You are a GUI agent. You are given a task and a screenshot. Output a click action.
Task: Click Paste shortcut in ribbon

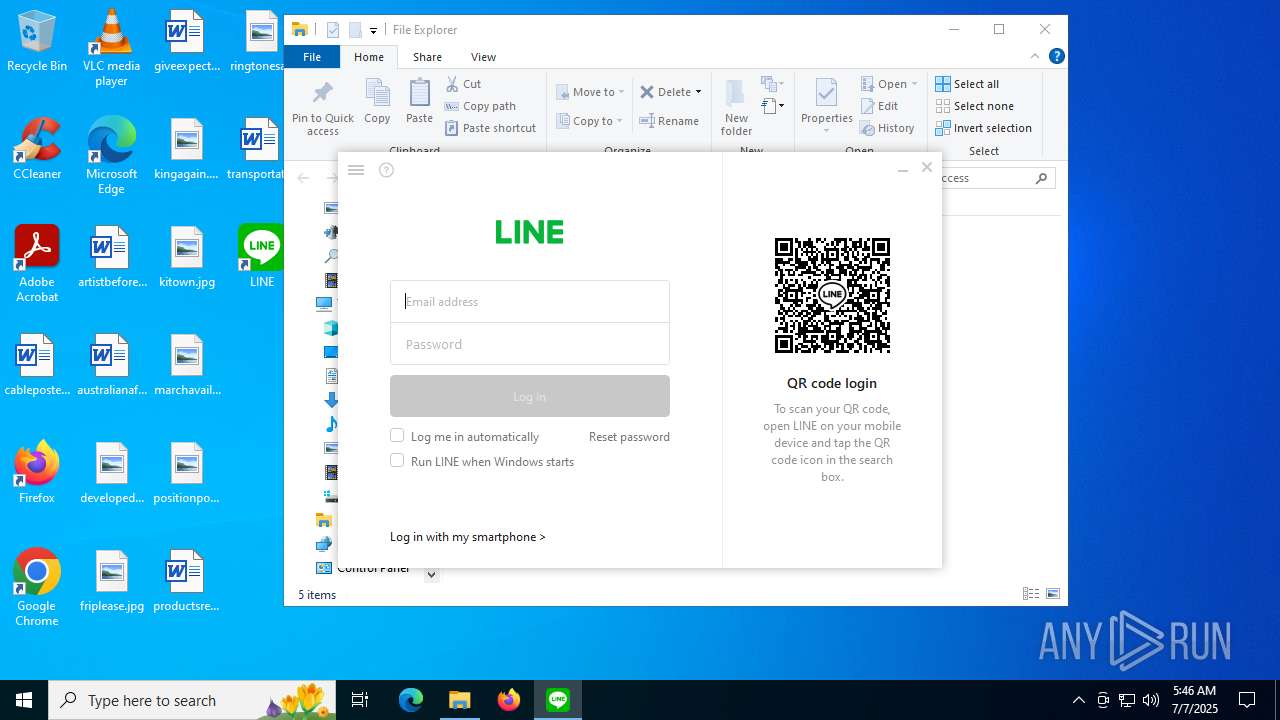[x=490, y=128]
